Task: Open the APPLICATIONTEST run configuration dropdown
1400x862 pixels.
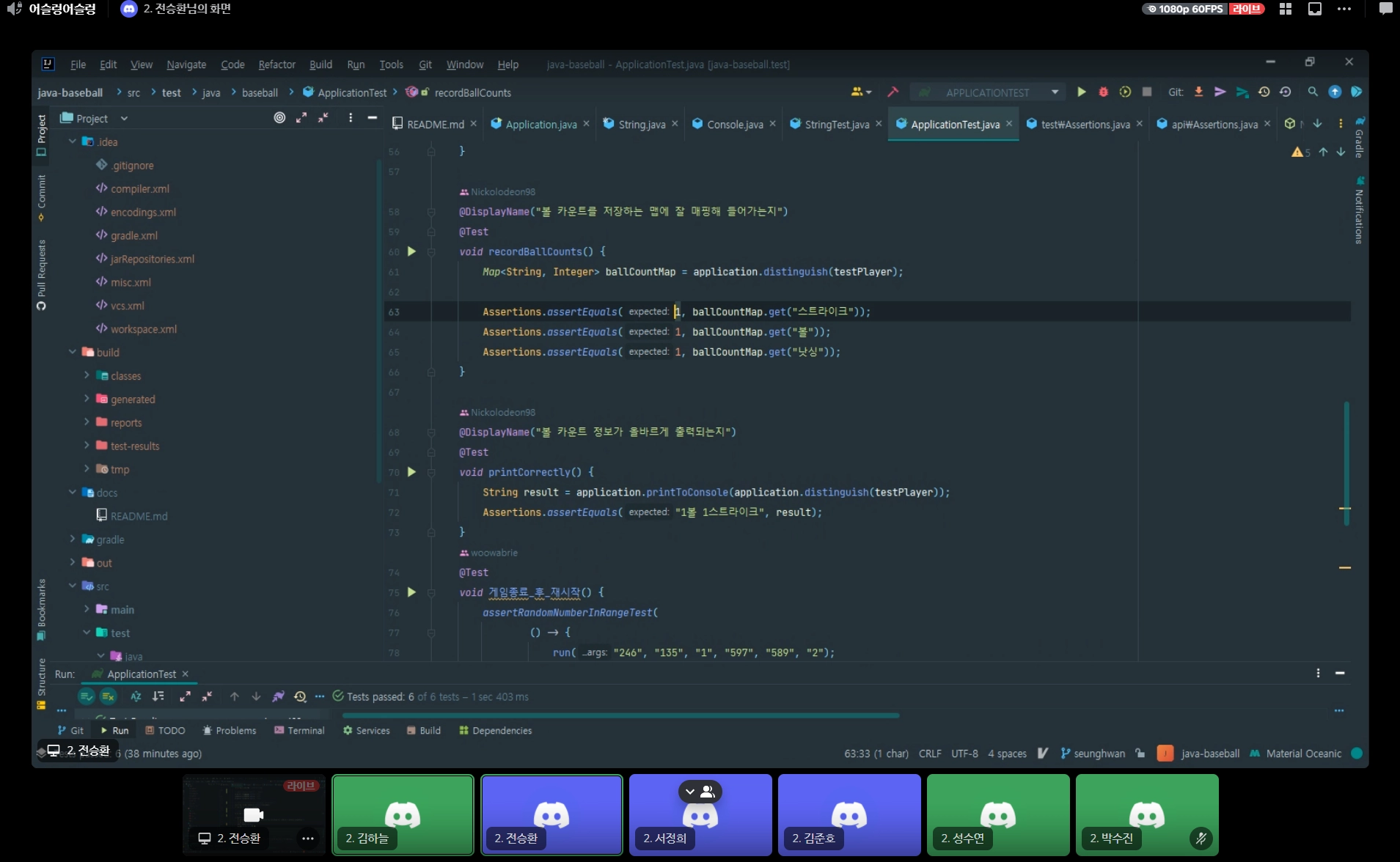Action: pyautogui.click(x=988, y=92)
